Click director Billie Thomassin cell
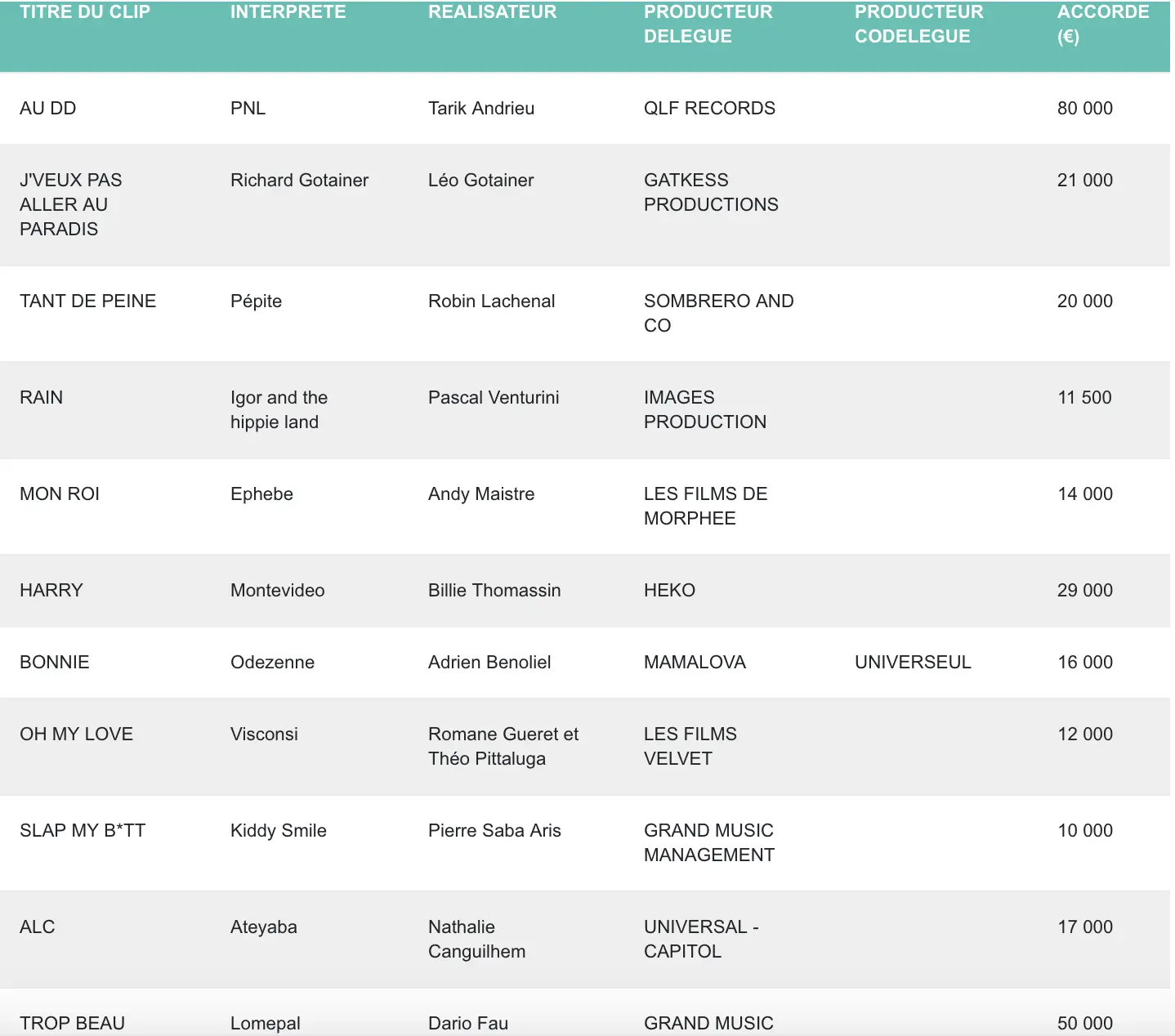 (494, 591)
